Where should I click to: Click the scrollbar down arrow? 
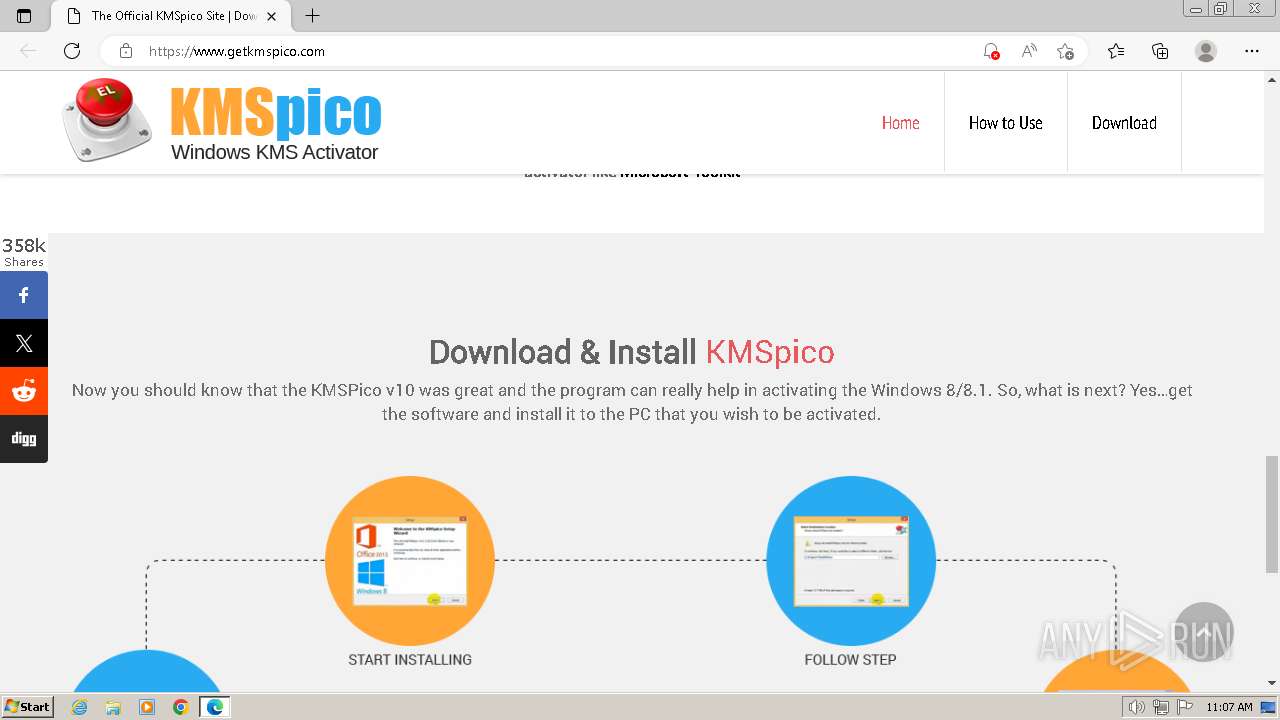click(1271, 683)
